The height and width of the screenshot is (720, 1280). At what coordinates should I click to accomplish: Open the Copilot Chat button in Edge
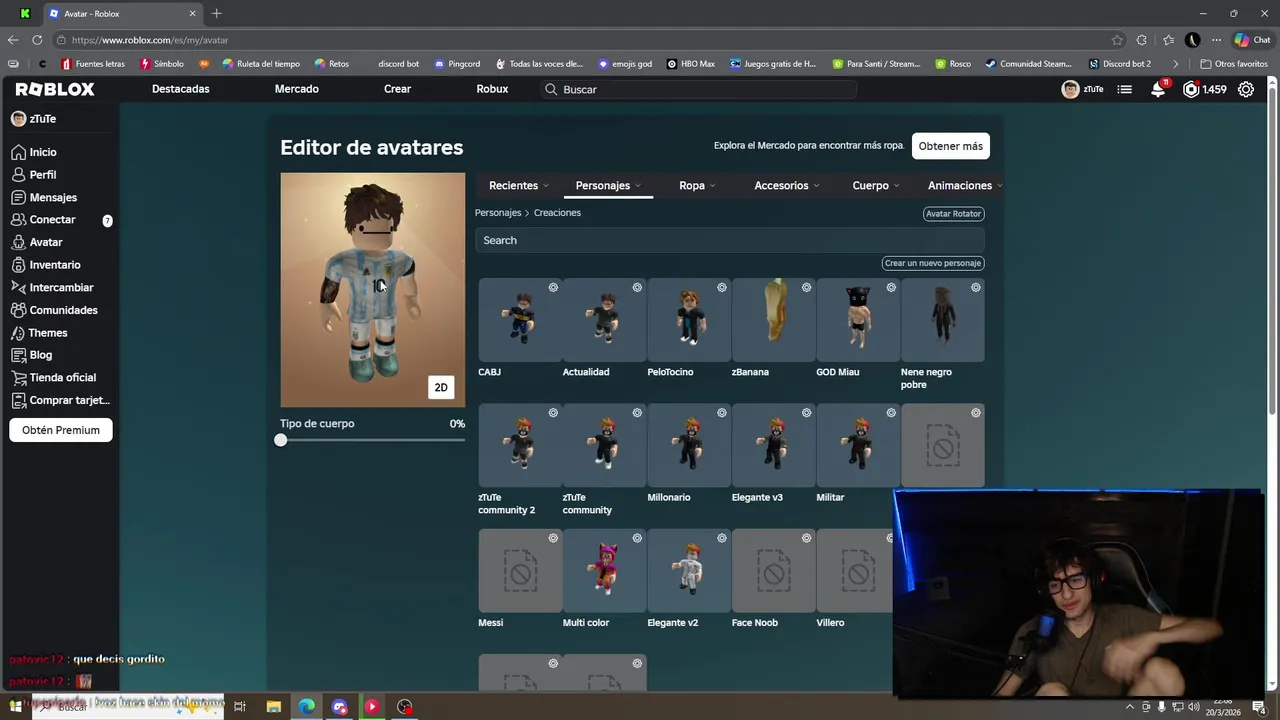[1252, 40]
